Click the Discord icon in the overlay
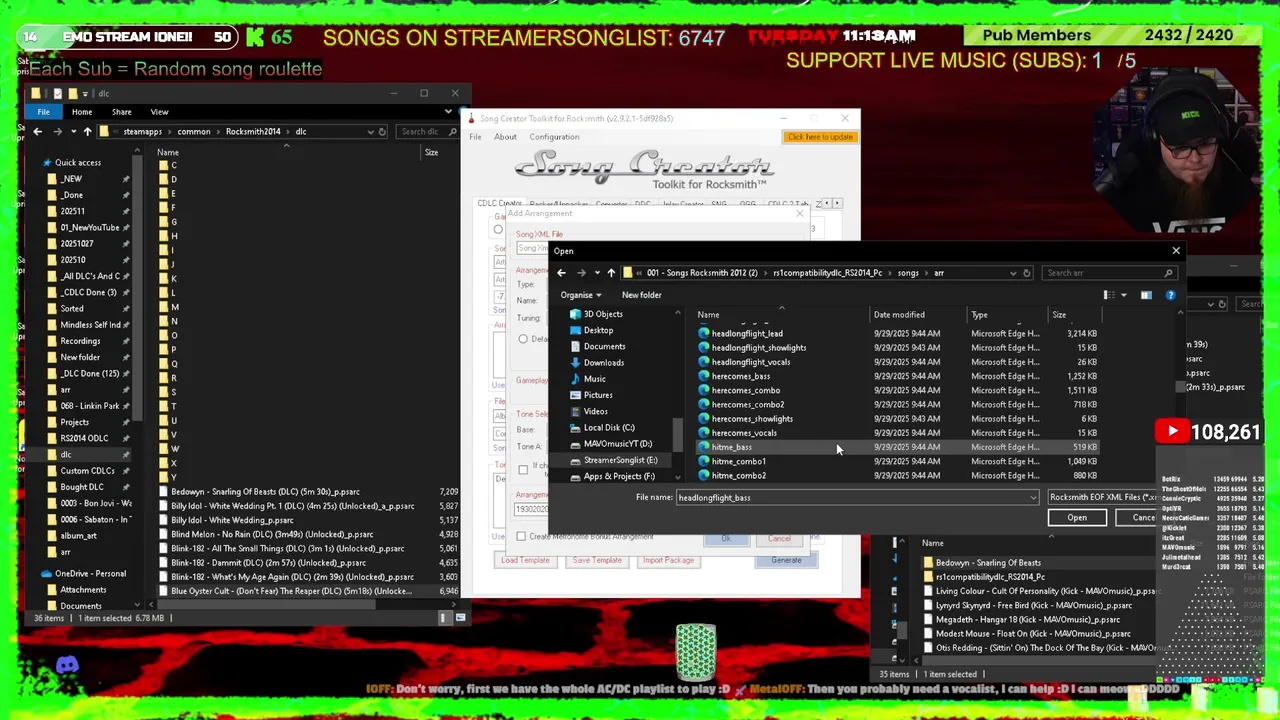Viewport: 1280px width, 720px height. click(67, 665)
